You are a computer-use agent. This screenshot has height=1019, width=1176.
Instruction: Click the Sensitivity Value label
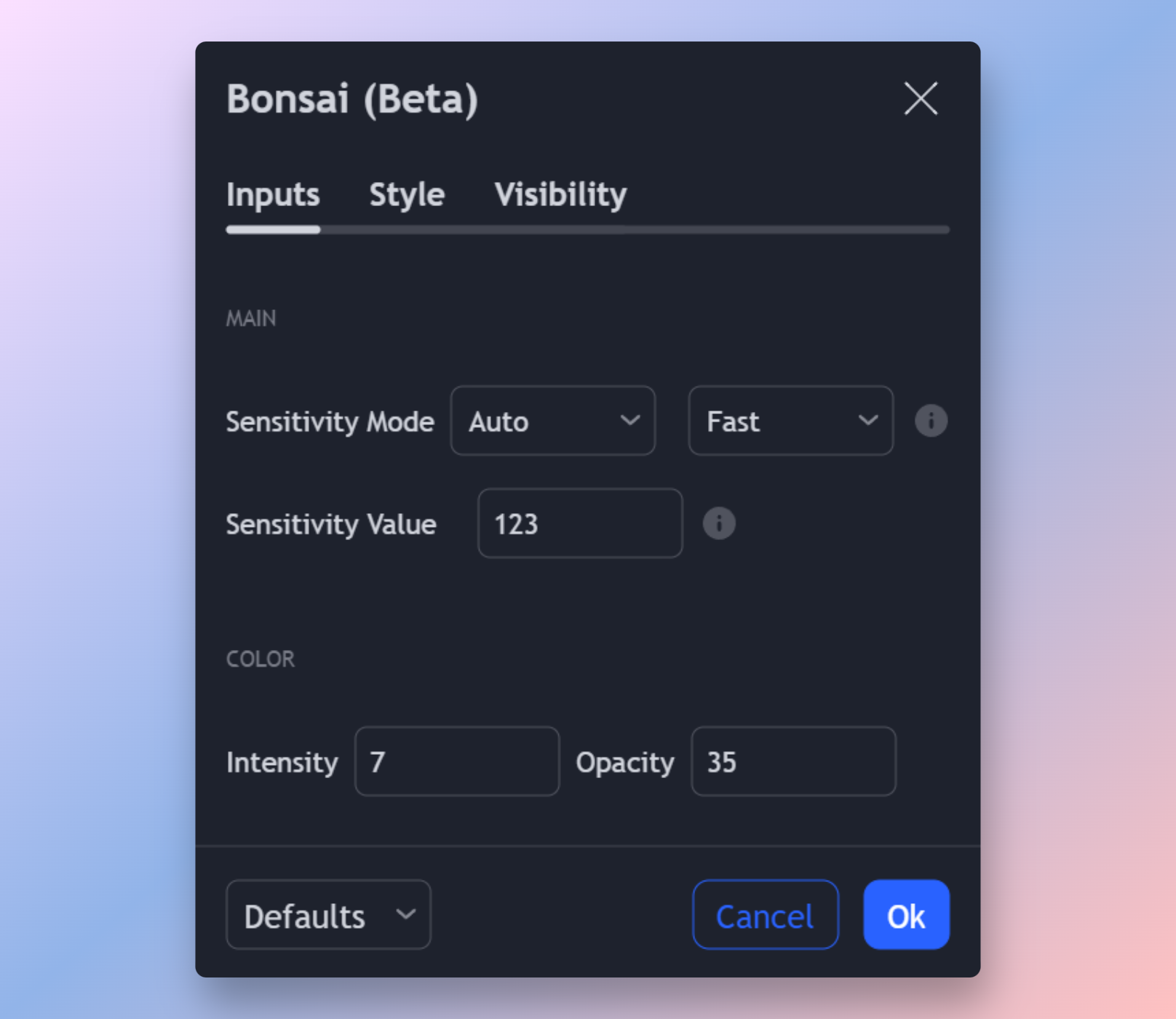[x=331, y=524]
